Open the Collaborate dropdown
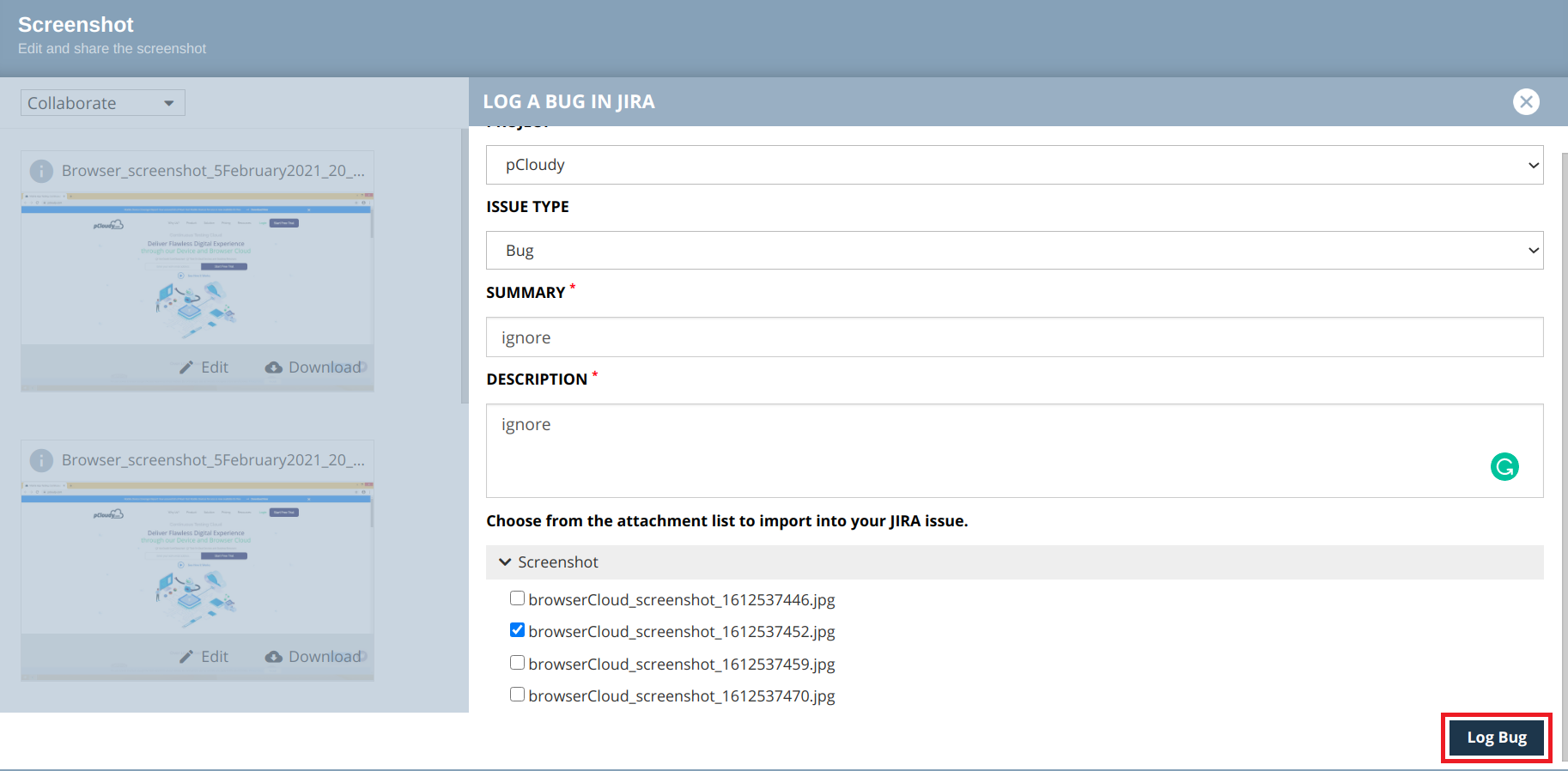Viewport: 1568px width, 771px height. click(103, 103)
